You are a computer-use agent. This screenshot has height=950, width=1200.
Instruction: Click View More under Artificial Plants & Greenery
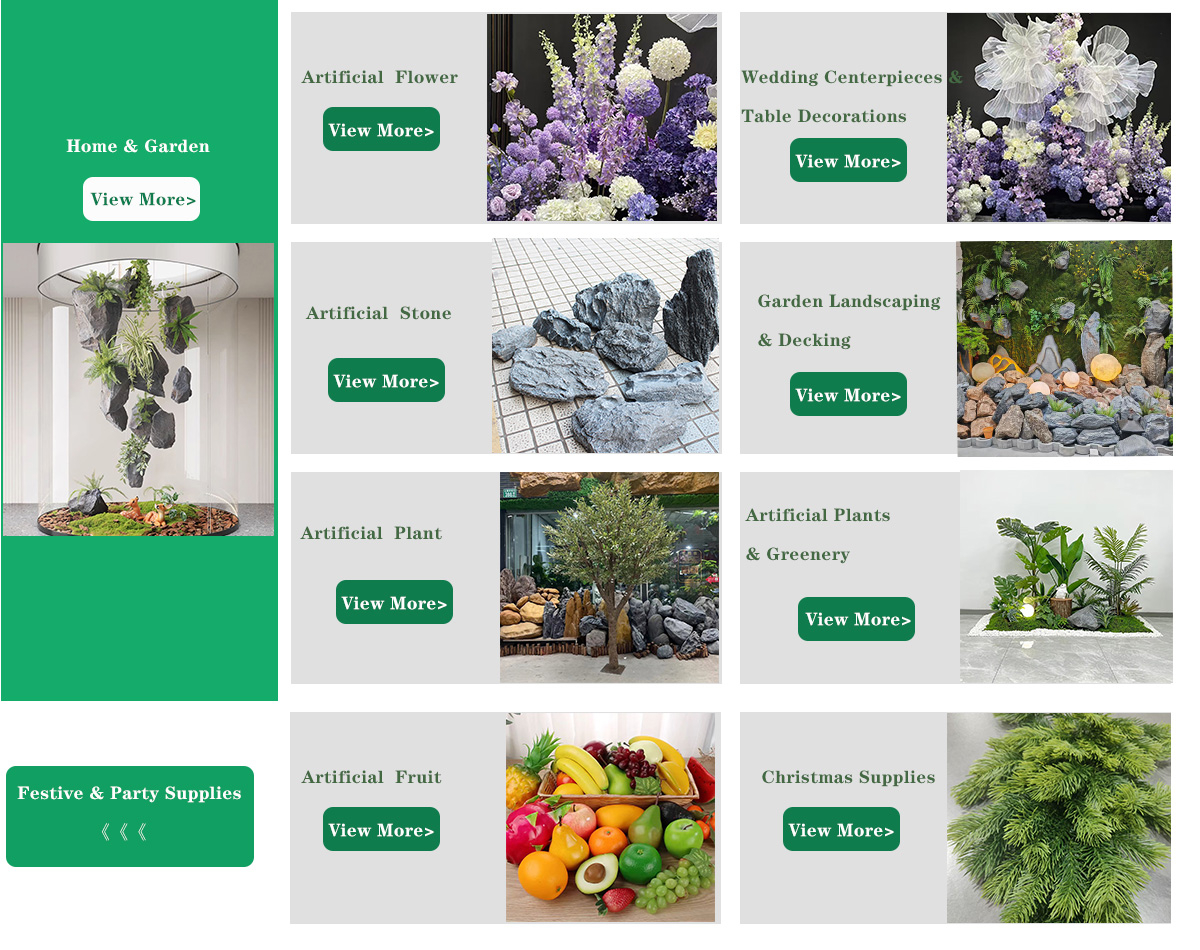[856, 619]
